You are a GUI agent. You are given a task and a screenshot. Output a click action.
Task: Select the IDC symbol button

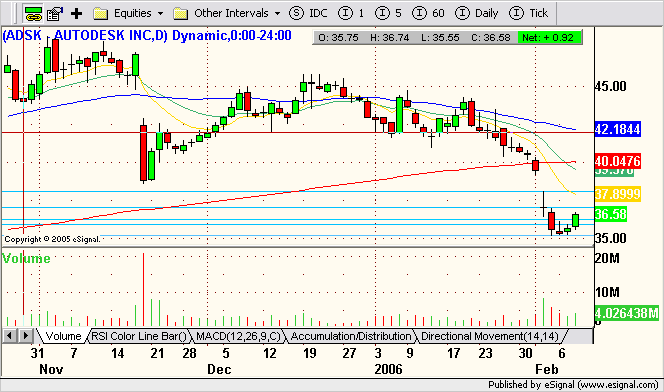[x=308, y=13]
